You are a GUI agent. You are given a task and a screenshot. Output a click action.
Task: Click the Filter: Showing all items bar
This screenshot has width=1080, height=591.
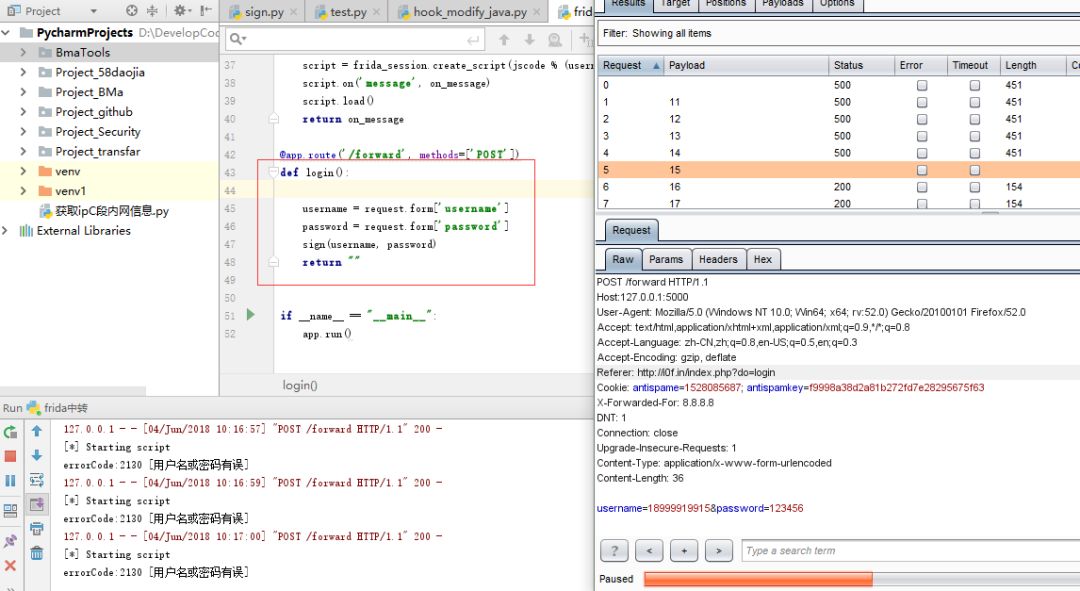838,33
